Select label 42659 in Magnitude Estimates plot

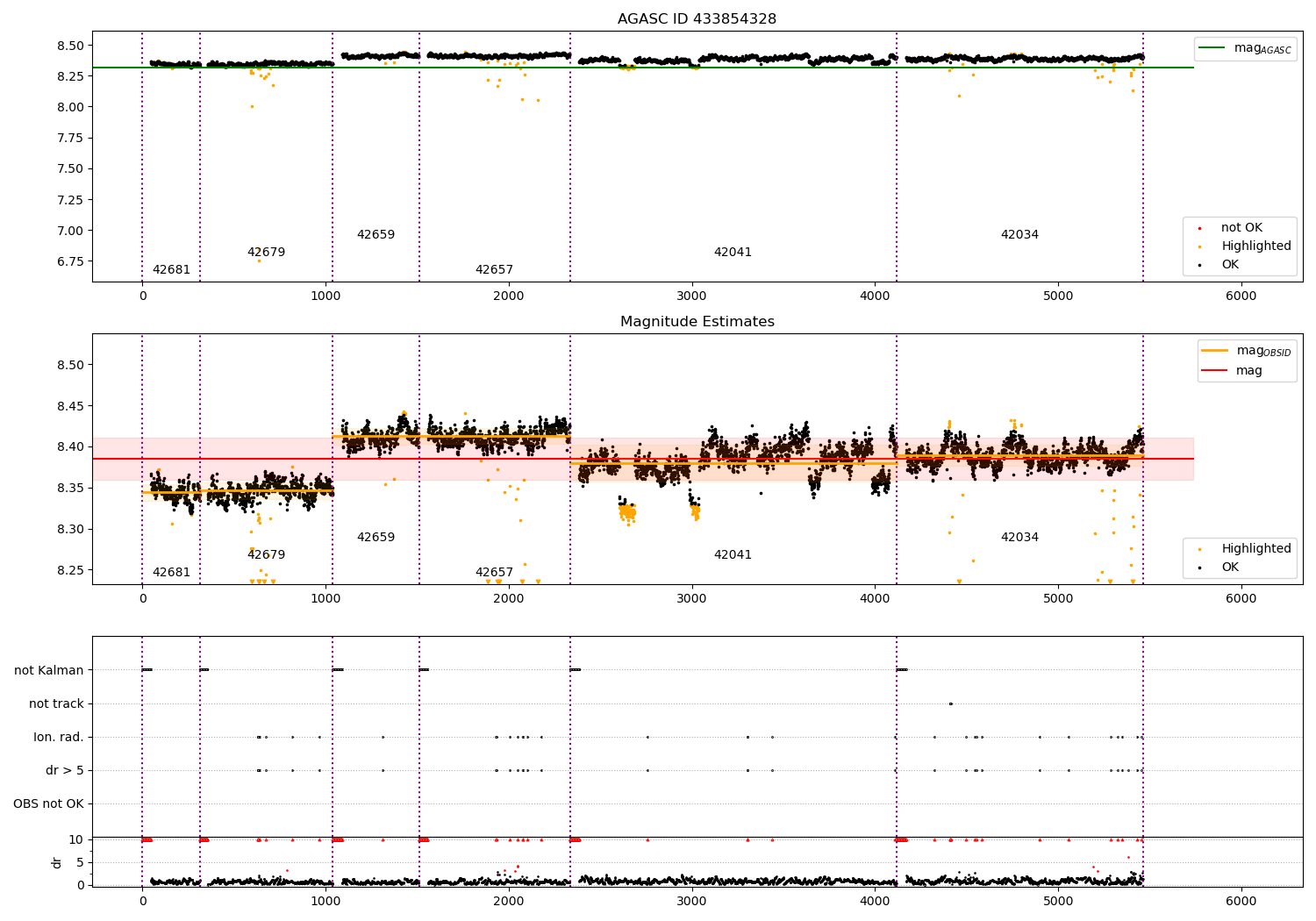tap(375, 538)
